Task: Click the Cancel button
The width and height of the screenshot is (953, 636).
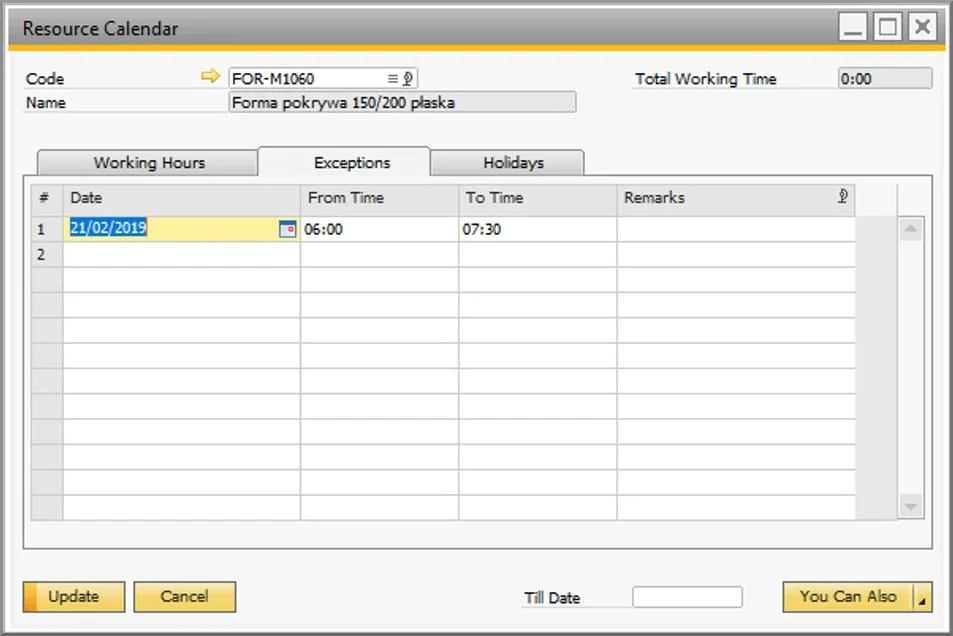Action: click(x=185, y=596)
